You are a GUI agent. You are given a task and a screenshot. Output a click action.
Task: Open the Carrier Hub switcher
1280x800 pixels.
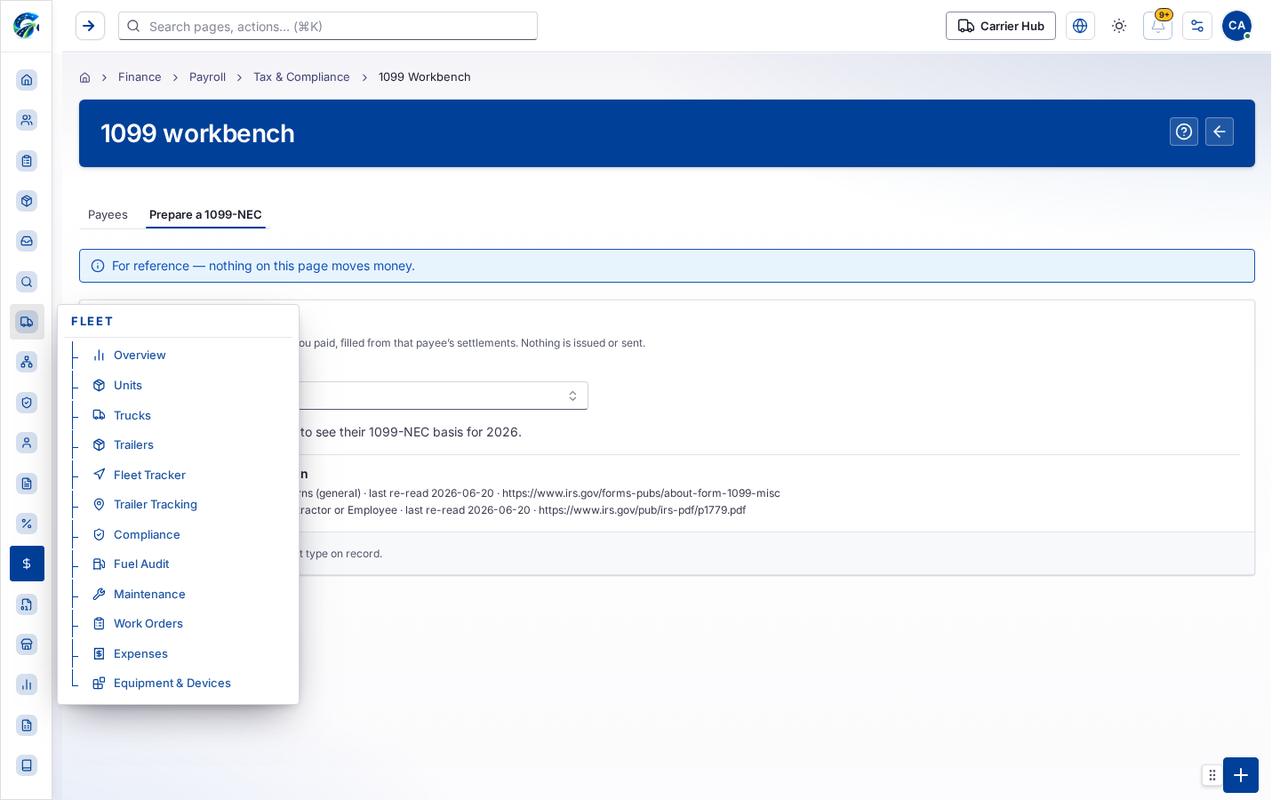pyautogui.click(x=1001, y=26)
